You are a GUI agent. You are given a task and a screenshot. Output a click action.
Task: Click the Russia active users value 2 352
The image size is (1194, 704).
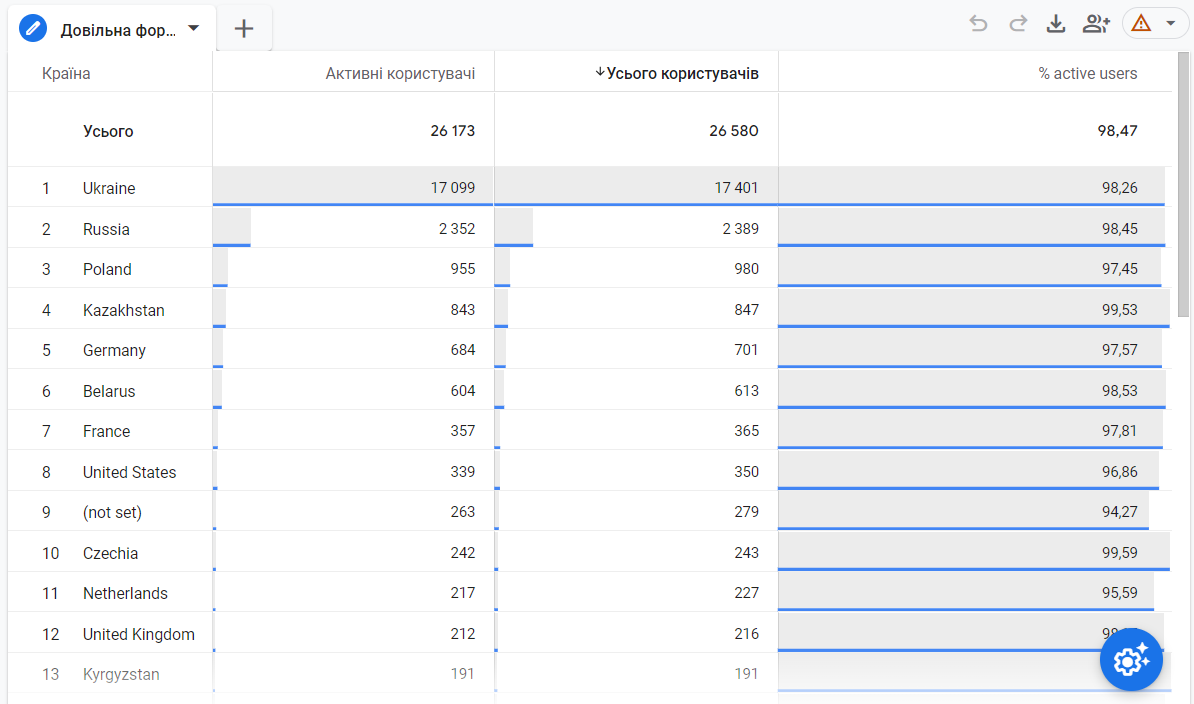click(x=456, y=229)
